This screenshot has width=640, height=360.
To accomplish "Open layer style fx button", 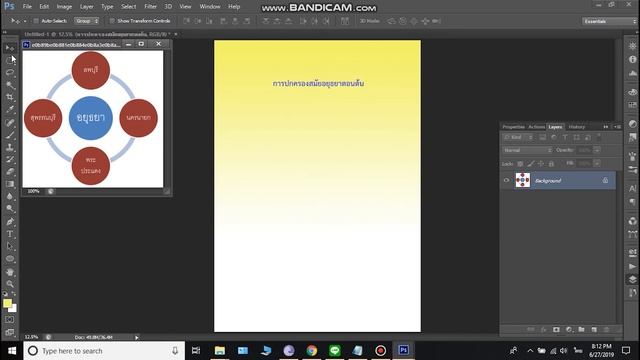I will pos(544,329).
